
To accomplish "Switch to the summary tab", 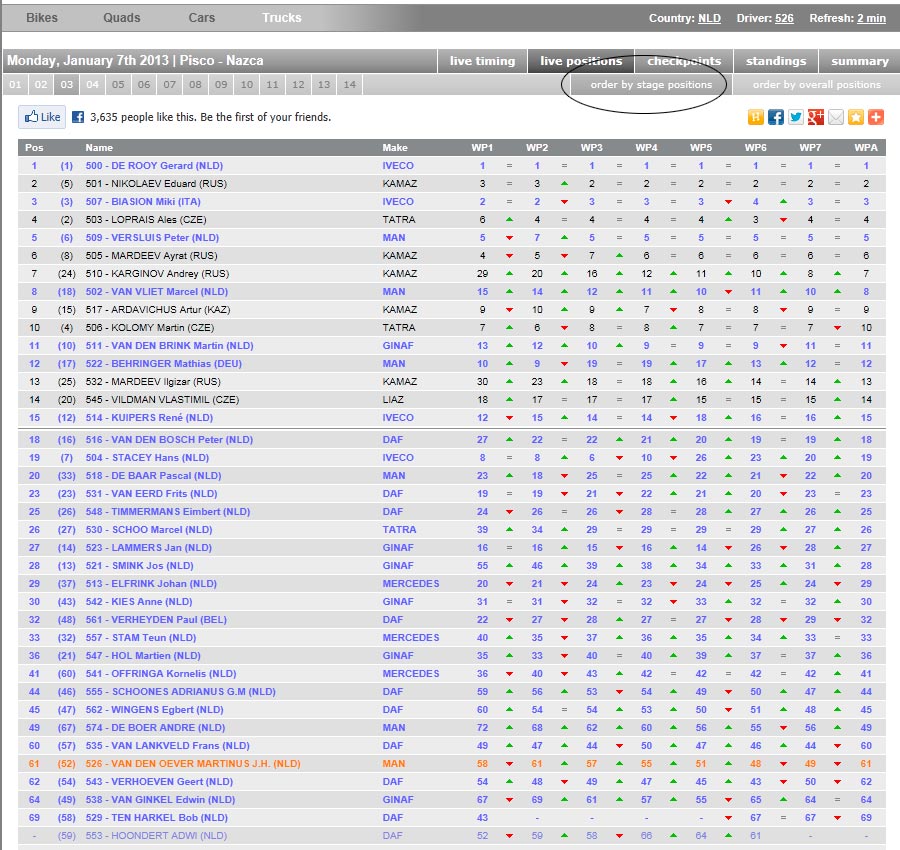I will coord(859,61).
